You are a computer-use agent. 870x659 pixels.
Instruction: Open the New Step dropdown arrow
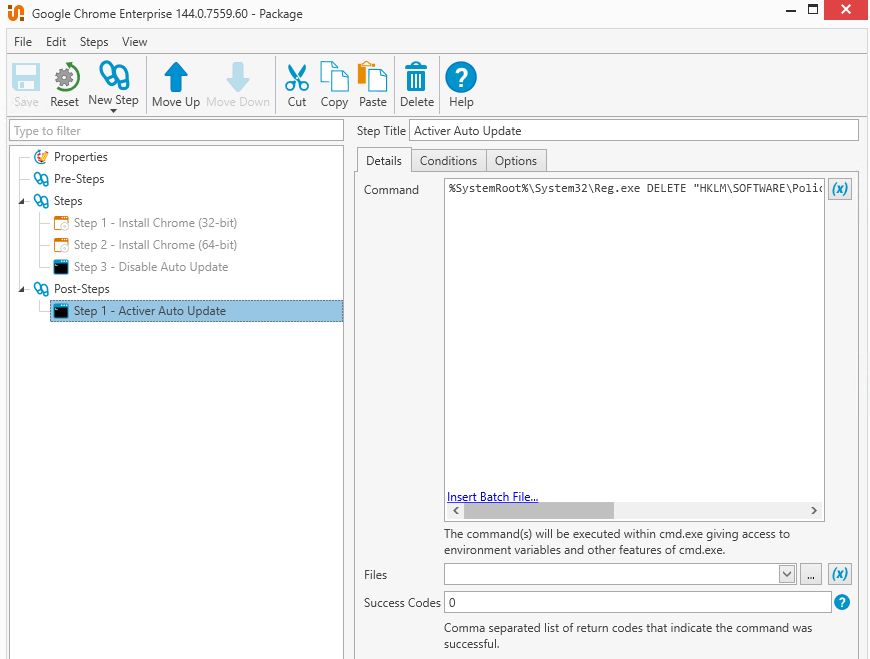coord(114,111)
